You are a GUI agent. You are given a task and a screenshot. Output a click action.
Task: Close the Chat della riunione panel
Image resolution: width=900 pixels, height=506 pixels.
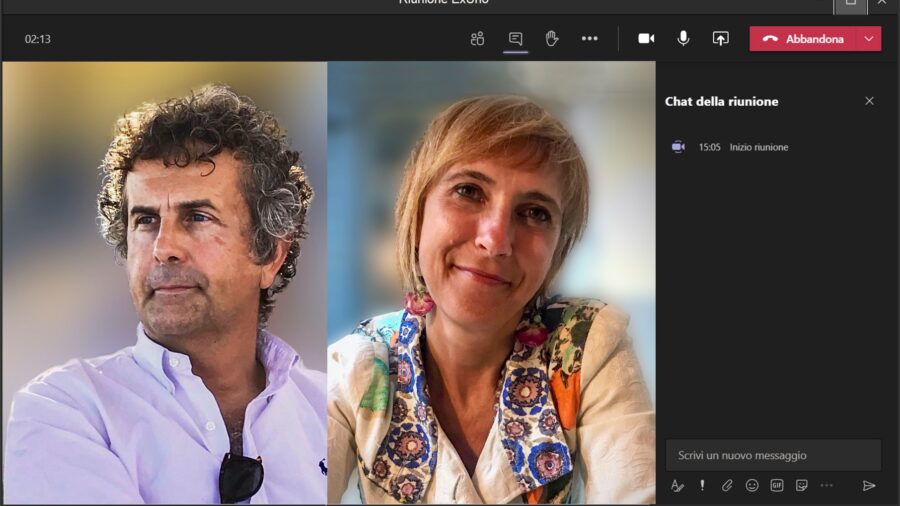coord(869,101)
